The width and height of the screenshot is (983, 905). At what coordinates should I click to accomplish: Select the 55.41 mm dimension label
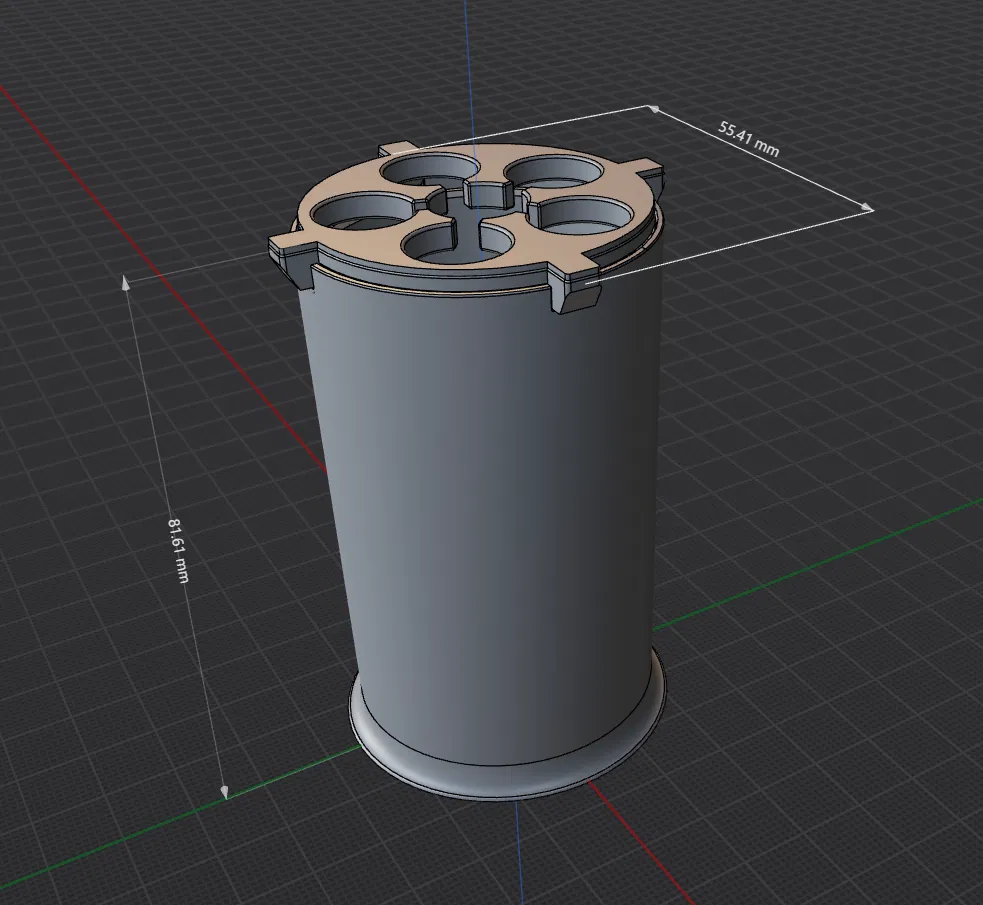point(749,139)
